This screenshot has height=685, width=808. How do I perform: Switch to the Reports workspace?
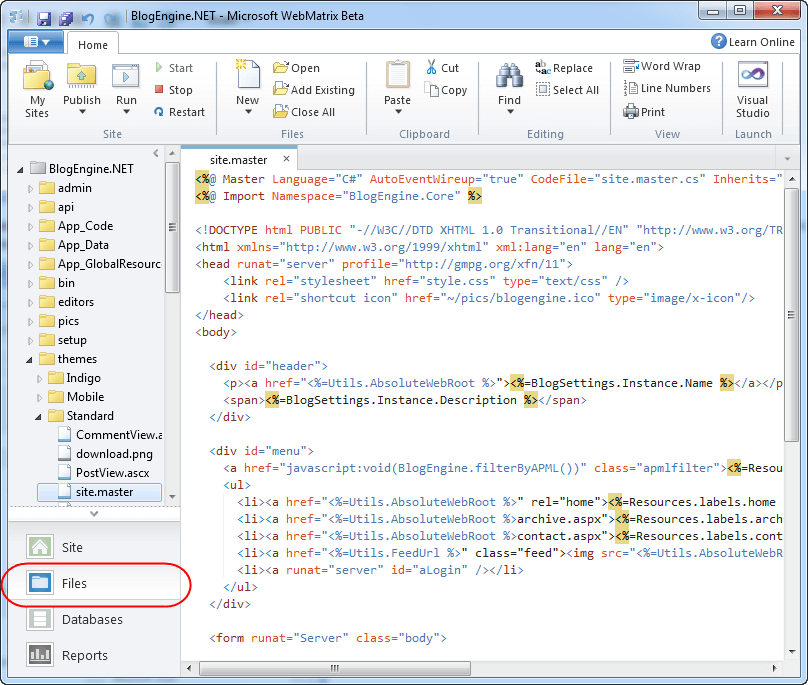coord(94,656)
